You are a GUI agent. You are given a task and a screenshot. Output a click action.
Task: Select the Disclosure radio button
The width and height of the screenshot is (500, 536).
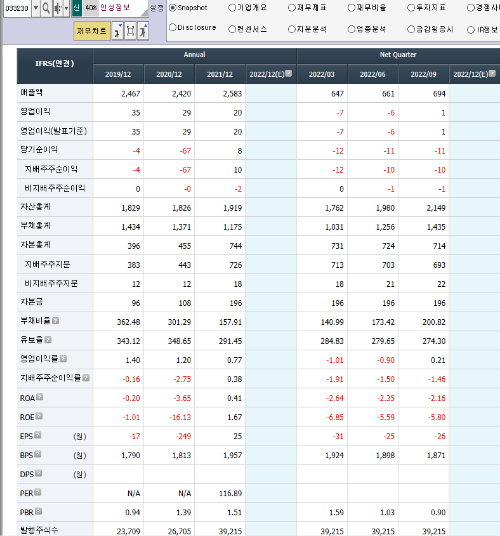pyautogui.click(x=173, y=27)
